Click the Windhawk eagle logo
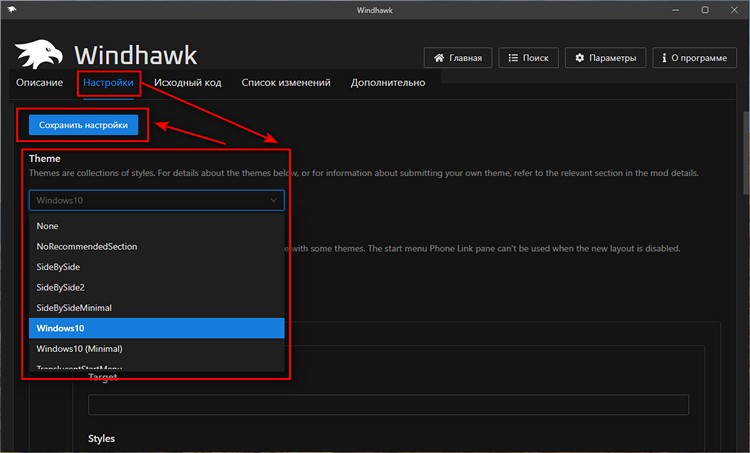Image resolution: width=750 pixels, height=453 pixels. click(x=39, y=54)
